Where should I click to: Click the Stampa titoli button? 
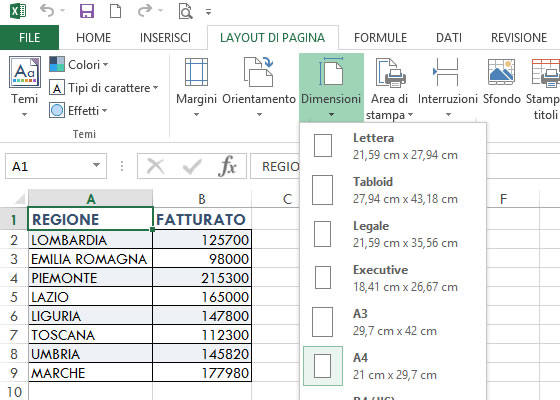[543, 88]
